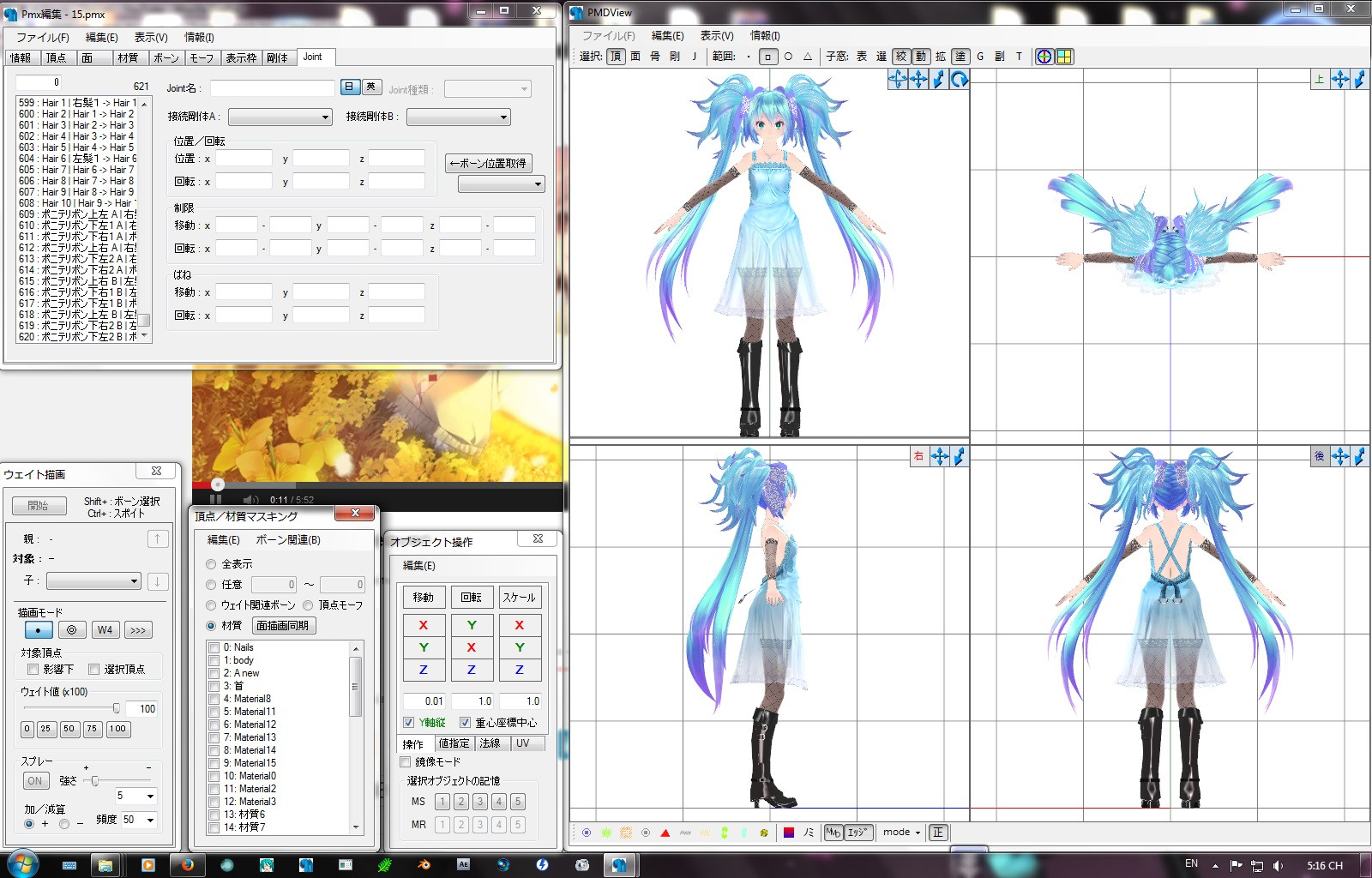This screenshot has width=1372, height=878.
Task: Select the 全表示 radio button
Action: (x=211, y=564)
